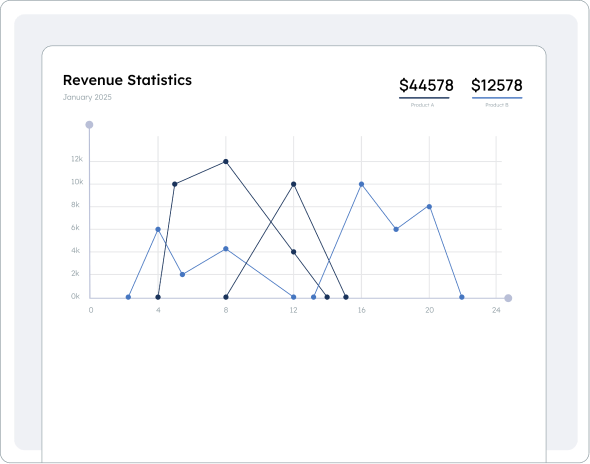The height and width of the screenshot is (464, 590).
Task: Click the round handle ending the x-axis
Action: tap(508, 298)
